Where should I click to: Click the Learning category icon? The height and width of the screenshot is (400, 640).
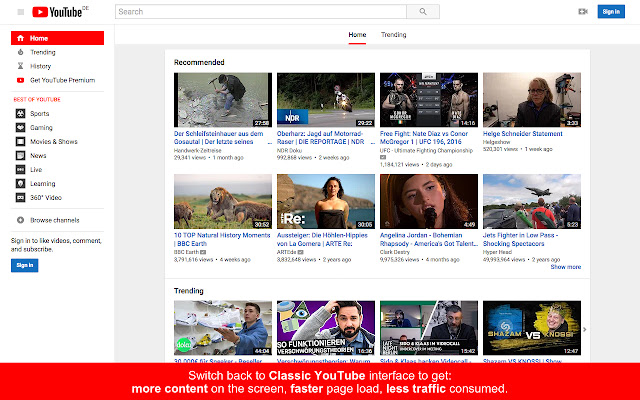pyautogui.click(x=20, y=184)
